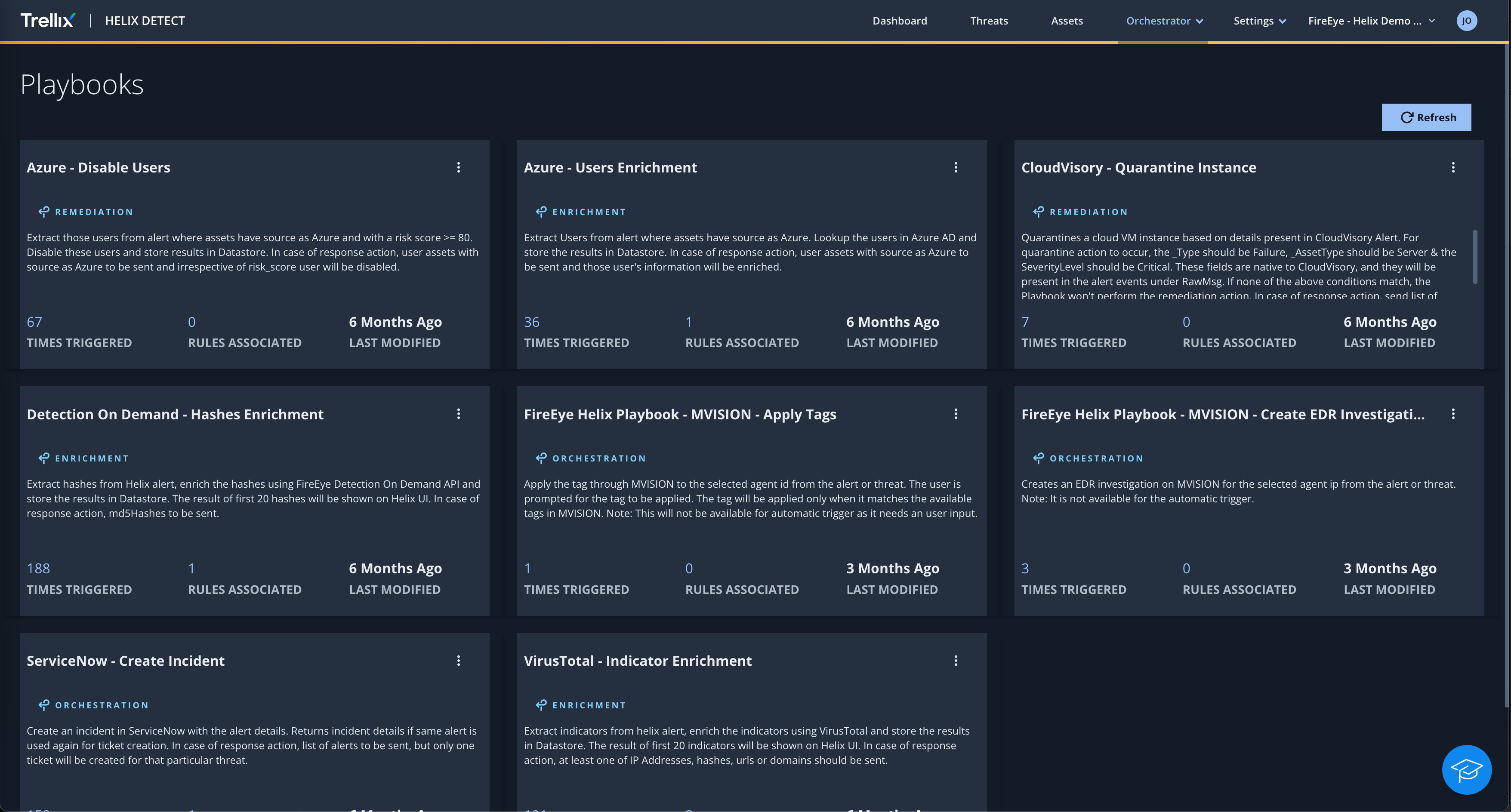Open the VirusTotal - Indicator Enrichment title

coord(638,661)
